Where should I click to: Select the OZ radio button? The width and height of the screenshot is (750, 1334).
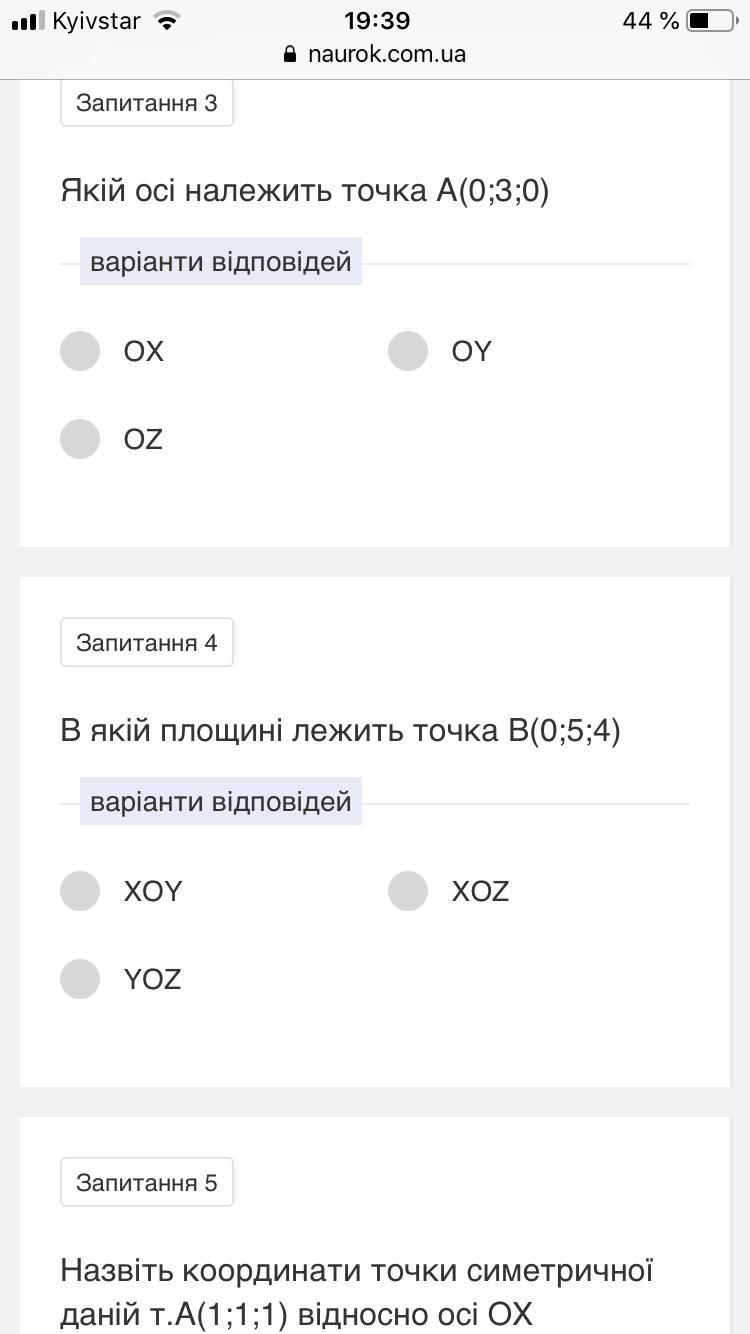[x=80, y=439]
